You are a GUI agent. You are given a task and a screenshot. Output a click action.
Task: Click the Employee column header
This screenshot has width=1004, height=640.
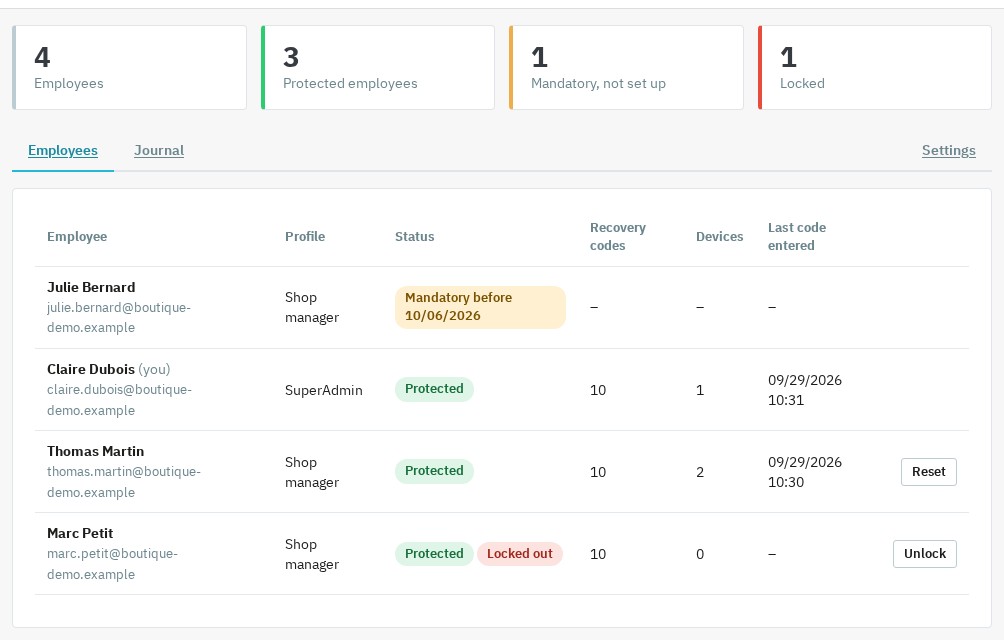click(77, 236)
